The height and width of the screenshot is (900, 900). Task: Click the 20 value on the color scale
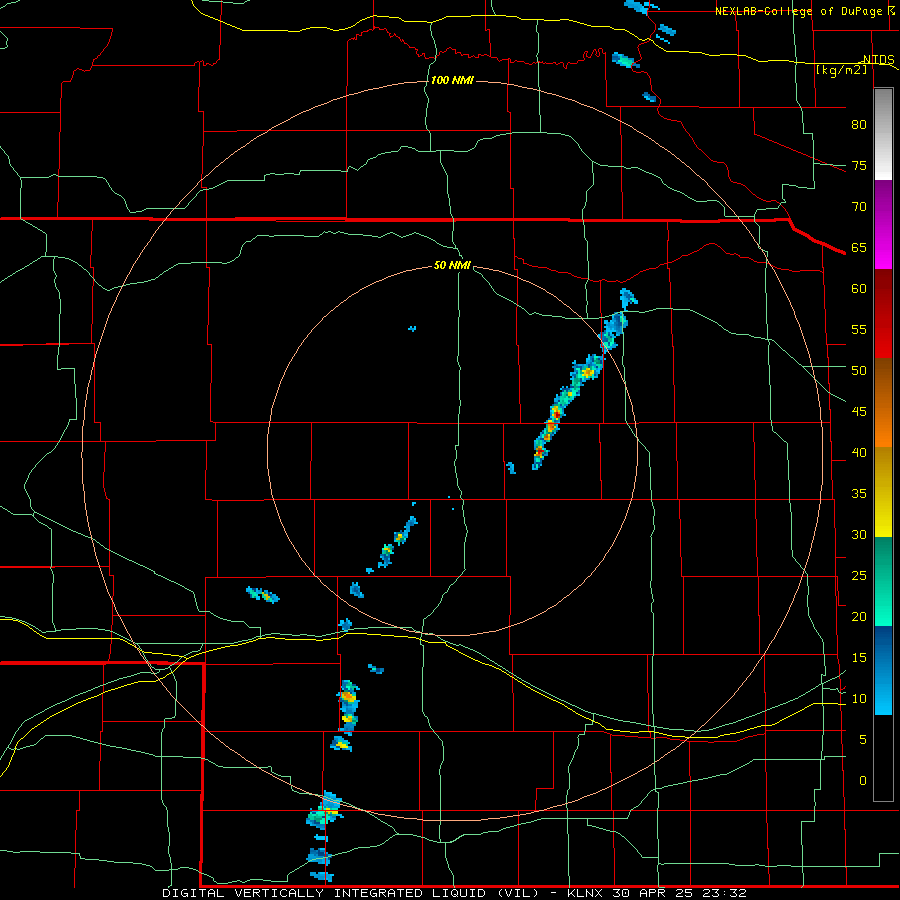(859, 616)
